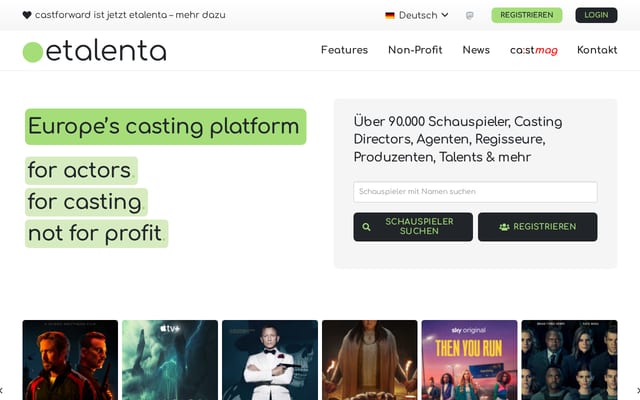Open the first poster with two men
This screenshot has height=400, width=640.
70,360
